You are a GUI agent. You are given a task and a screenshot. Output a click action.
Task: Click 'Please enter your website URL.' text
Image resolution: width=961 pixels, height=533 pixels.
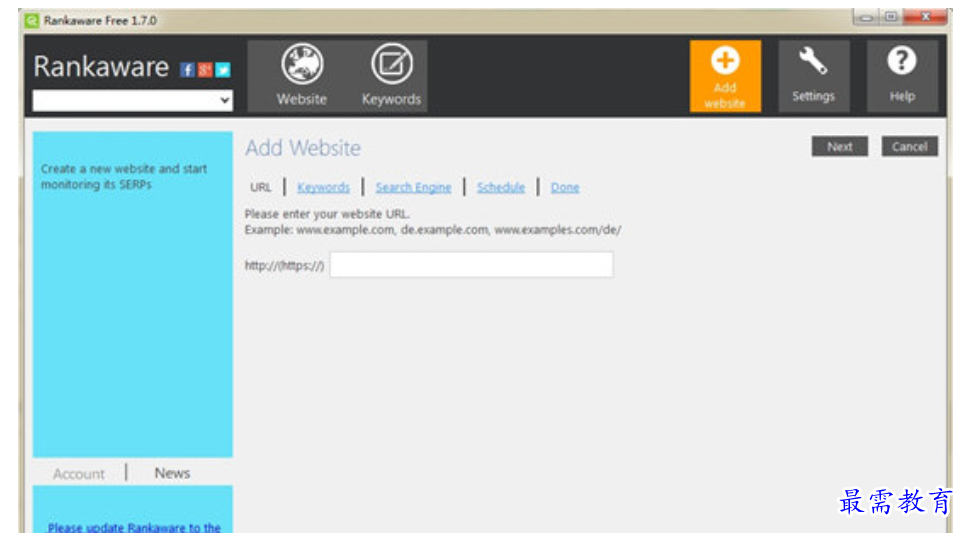(x=327, y=214)
